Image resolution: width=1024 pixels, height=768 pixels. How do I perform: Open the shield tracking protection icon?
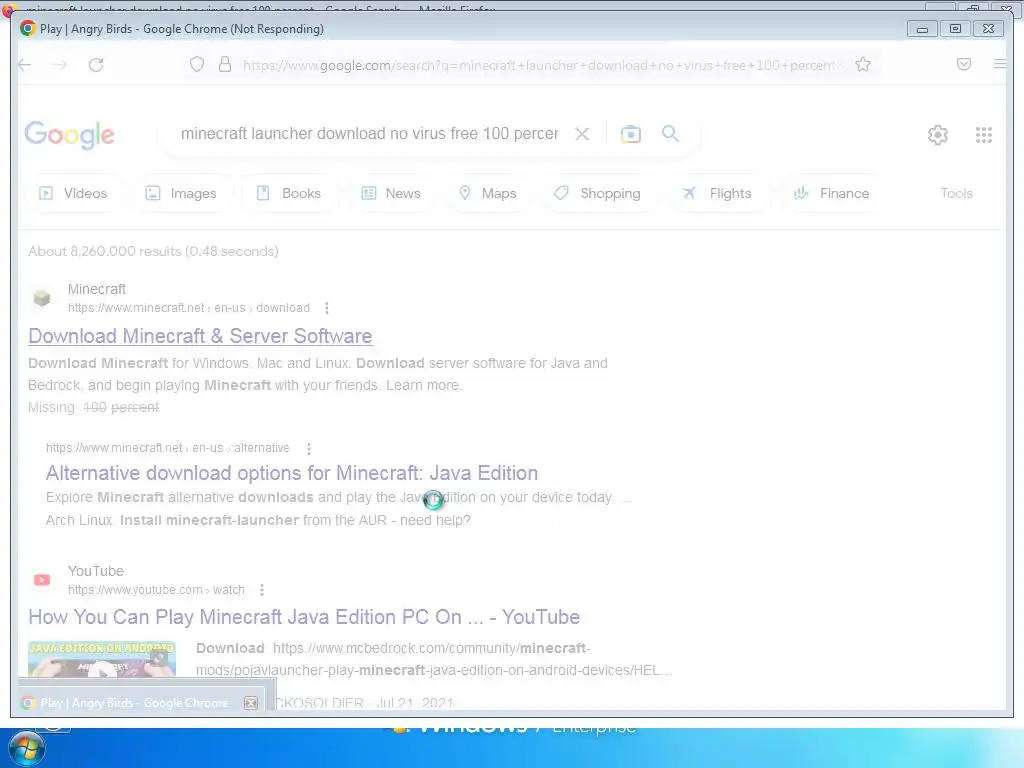[197, 64]
